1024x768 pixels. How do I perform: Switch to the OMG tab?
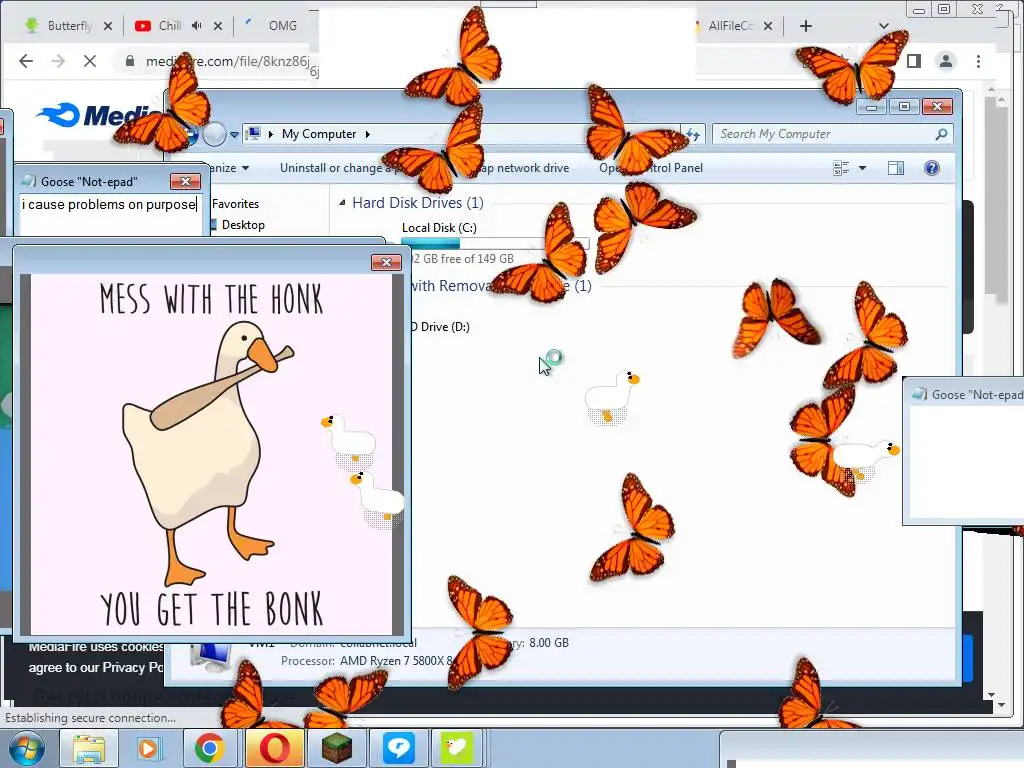(282, 25)
